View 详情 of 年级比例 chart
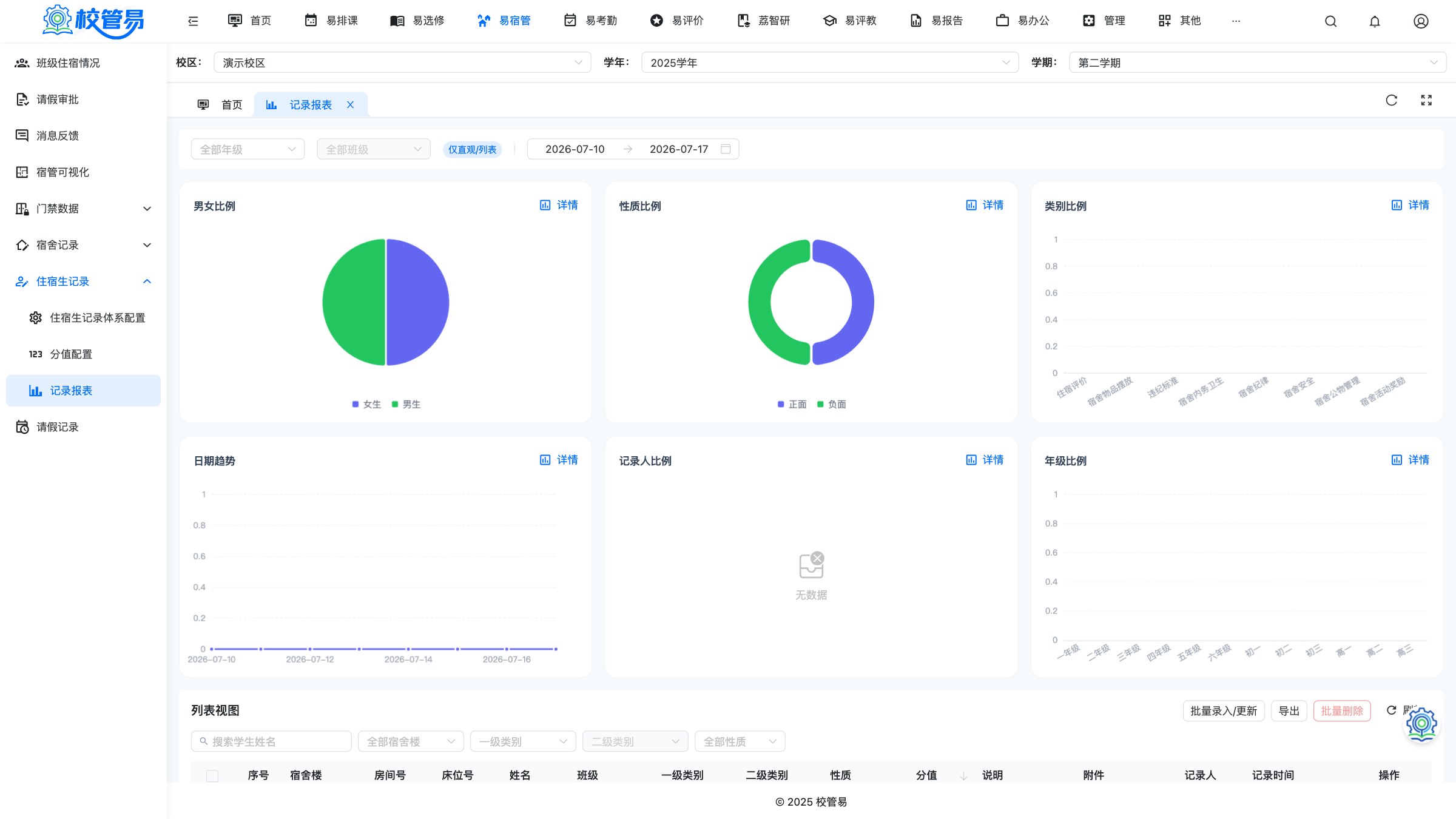 [1410, 460]
